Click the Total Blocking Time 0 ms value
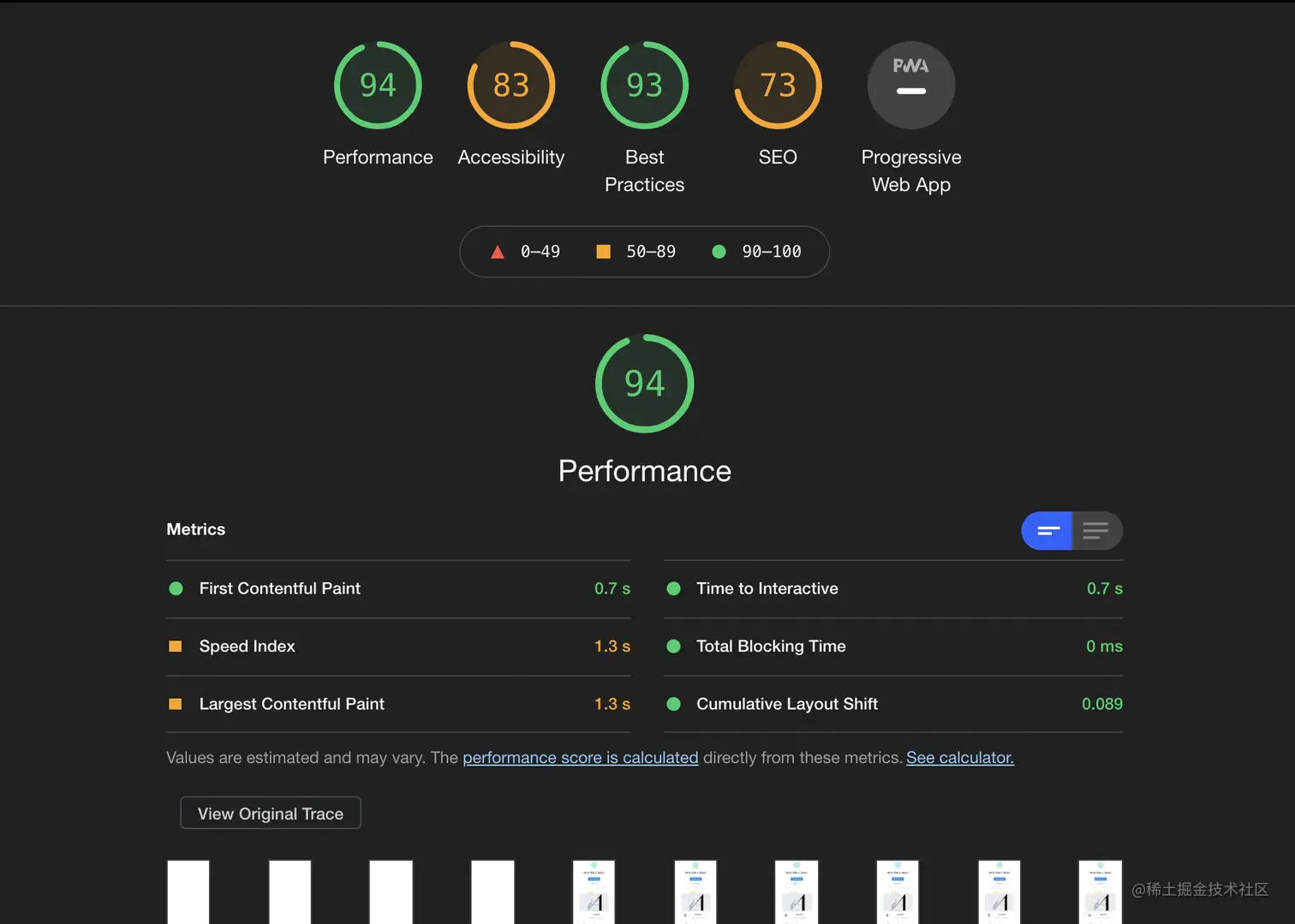The height and width of the screenshot is (924, 1295). pos(1104,647)
